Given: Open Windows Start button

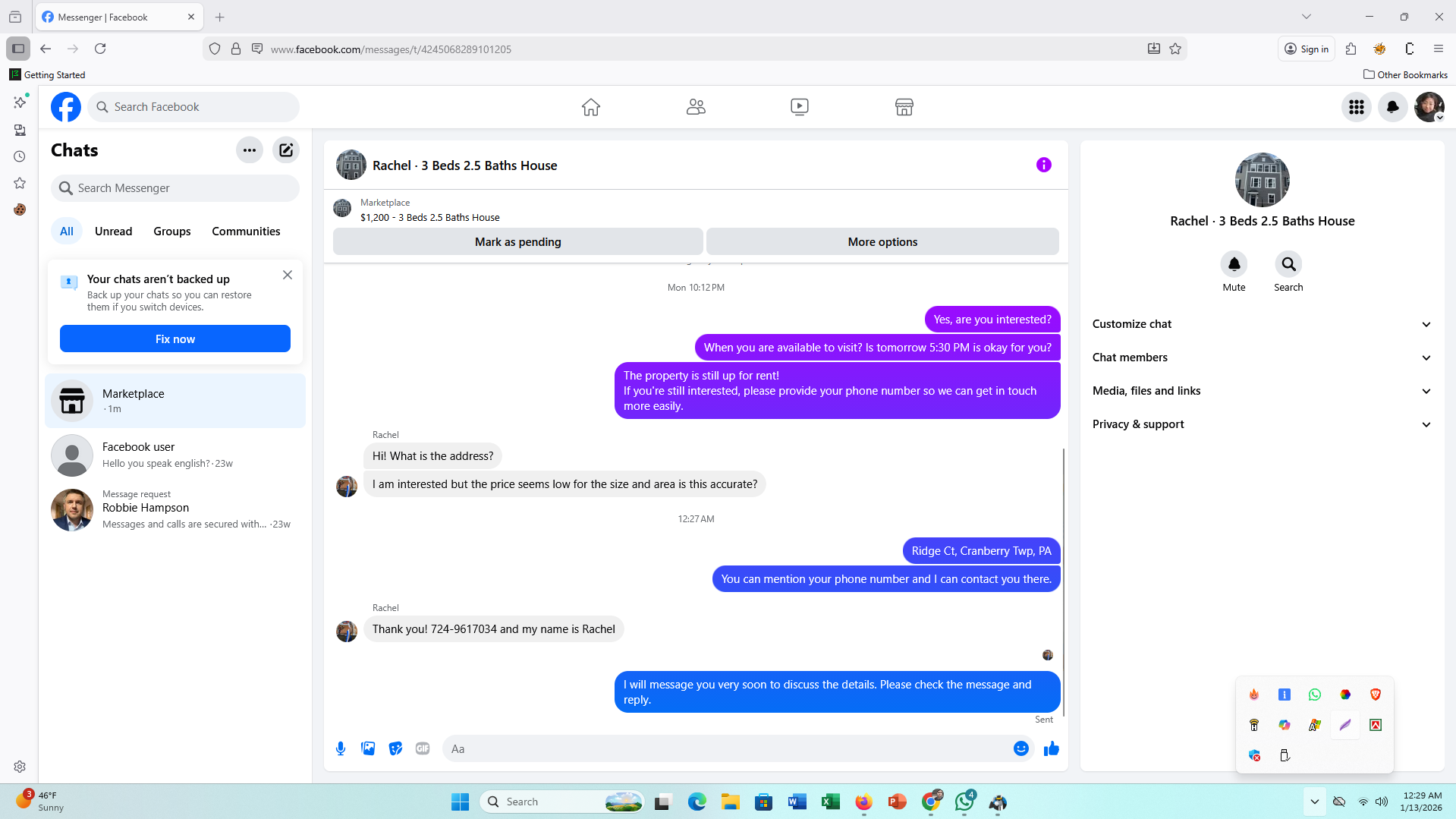Looking at the screenshot, I should (x=460, y=802).
